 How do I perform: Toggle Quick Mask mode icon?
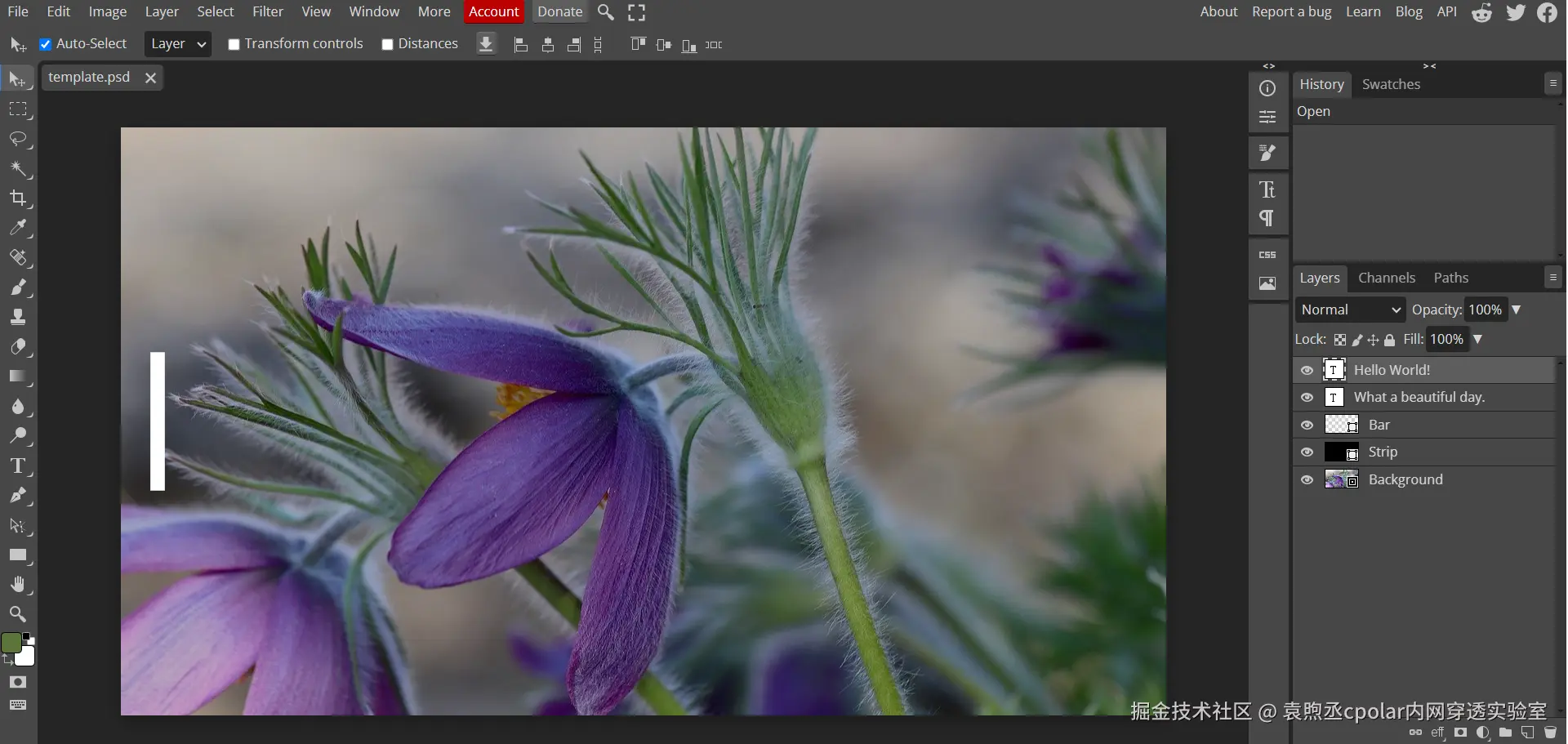(18, 682)
